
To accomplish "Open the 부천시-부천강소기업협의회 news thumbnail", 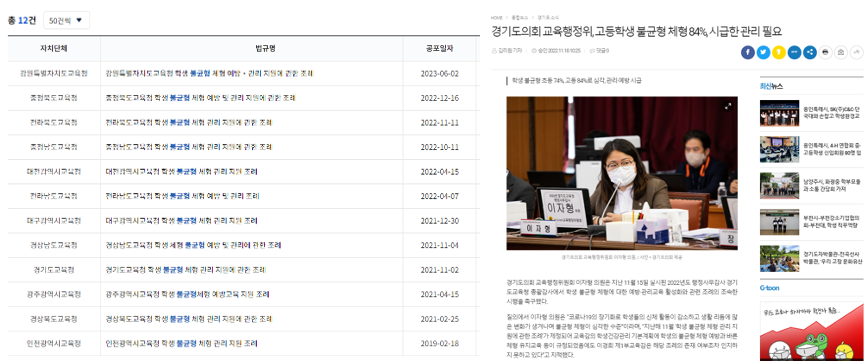I will point(779,222).
